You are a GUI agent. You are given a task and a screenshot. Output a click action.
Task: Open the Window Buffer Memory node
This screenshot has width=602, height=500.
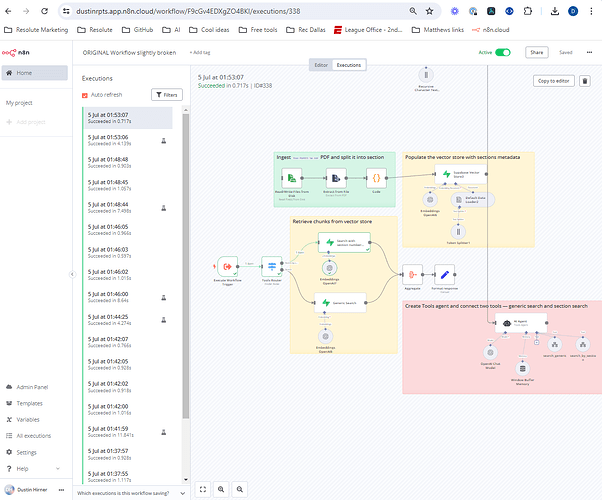pyautogui.click(x=522, y=369)
